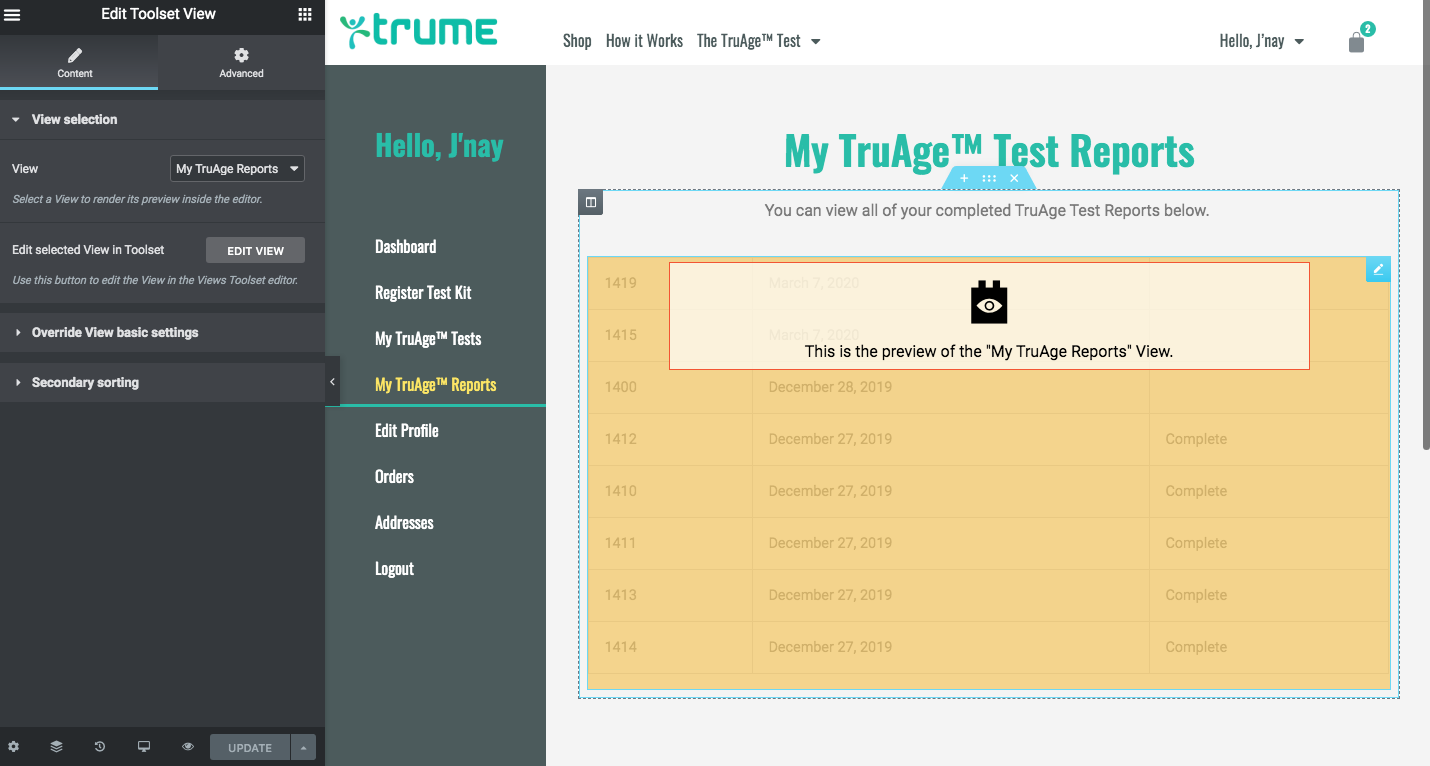Viewport: 1430px width, 766px height.
Task: Delete section using the X handle
Action: [x=1014, y=178]
